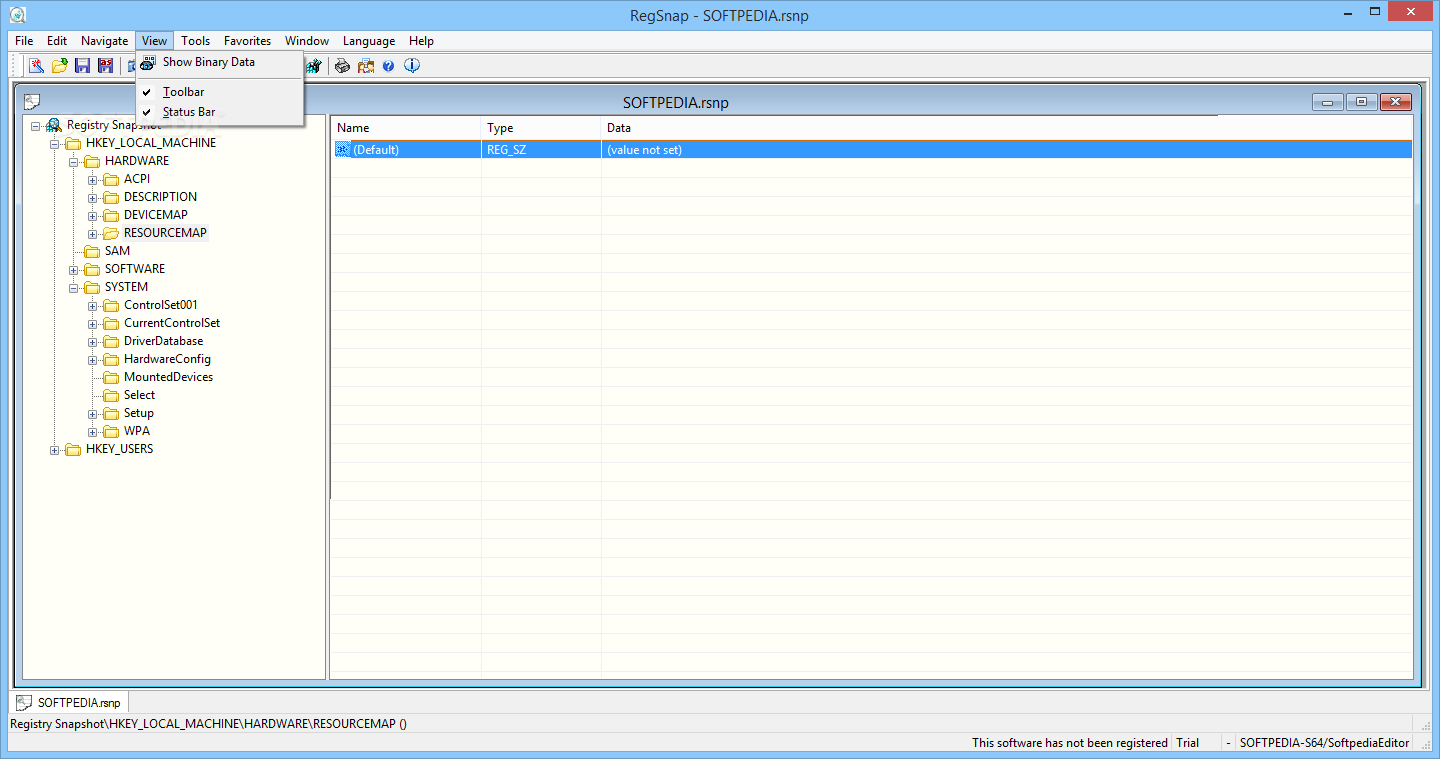Open the Tools menu
This screenshot has height=759, width=1440.
point(195,41)
